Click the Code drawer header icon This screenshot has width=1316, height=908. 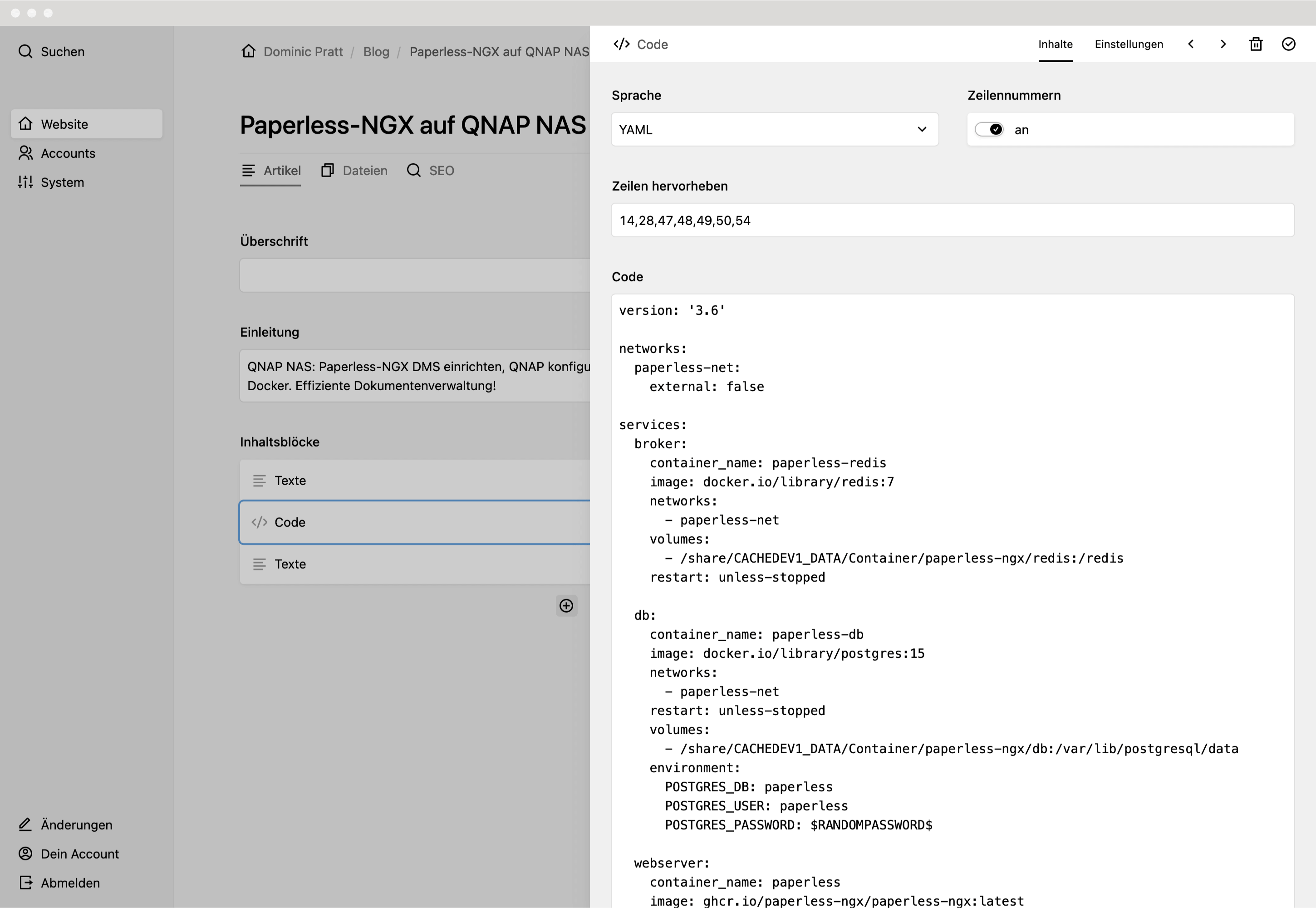coord(621,44)
